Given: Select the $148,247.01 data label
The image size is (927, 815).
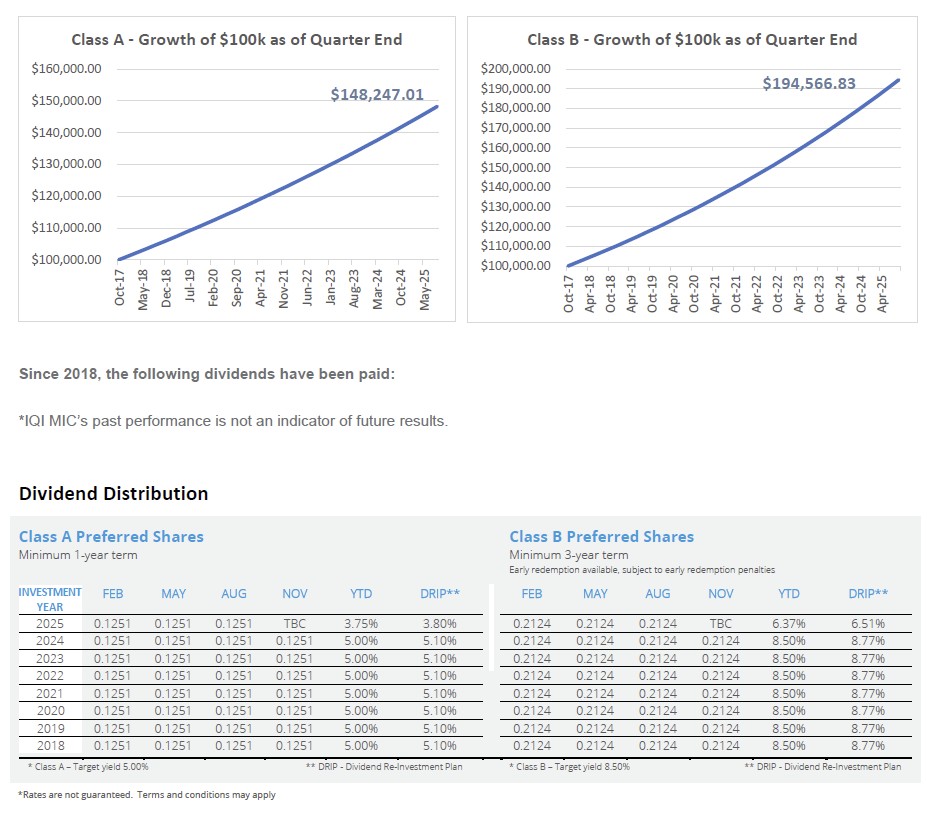Looking at the screenshot, I should click(x=377, y=94).
